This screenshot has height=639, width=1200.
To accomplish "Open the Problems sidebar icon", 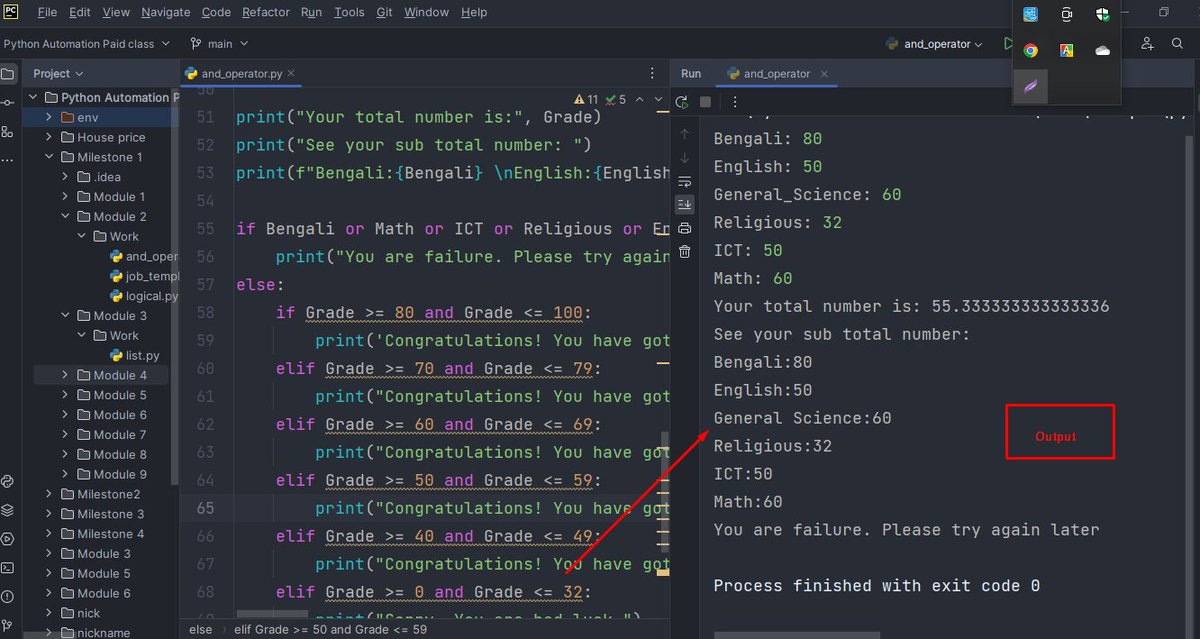I will (8, 597).
